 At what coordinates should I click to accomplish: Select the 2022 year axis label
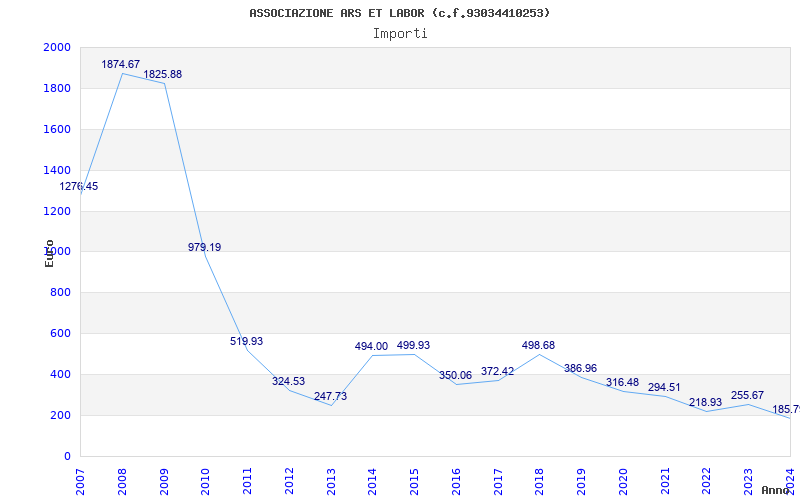point(707,482)
